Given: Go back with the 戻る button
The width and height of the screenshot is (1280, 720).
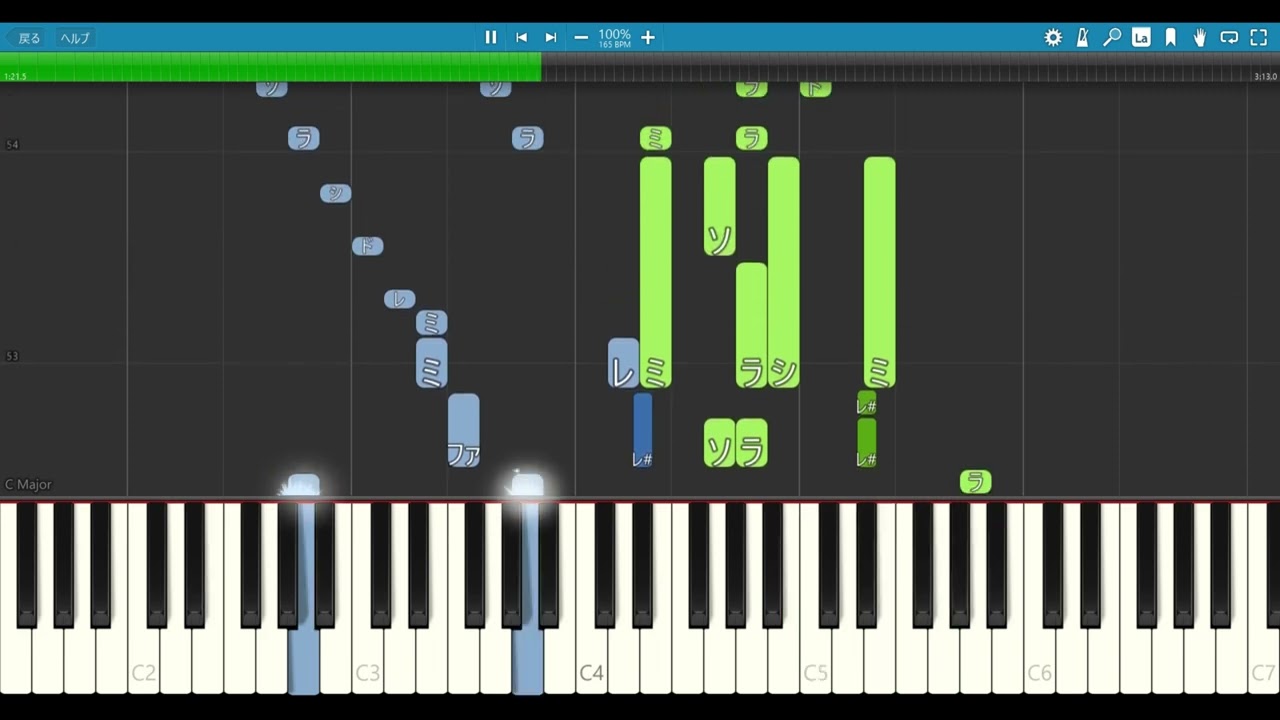Looking at the screenshot, I should (x=24, y=38).
